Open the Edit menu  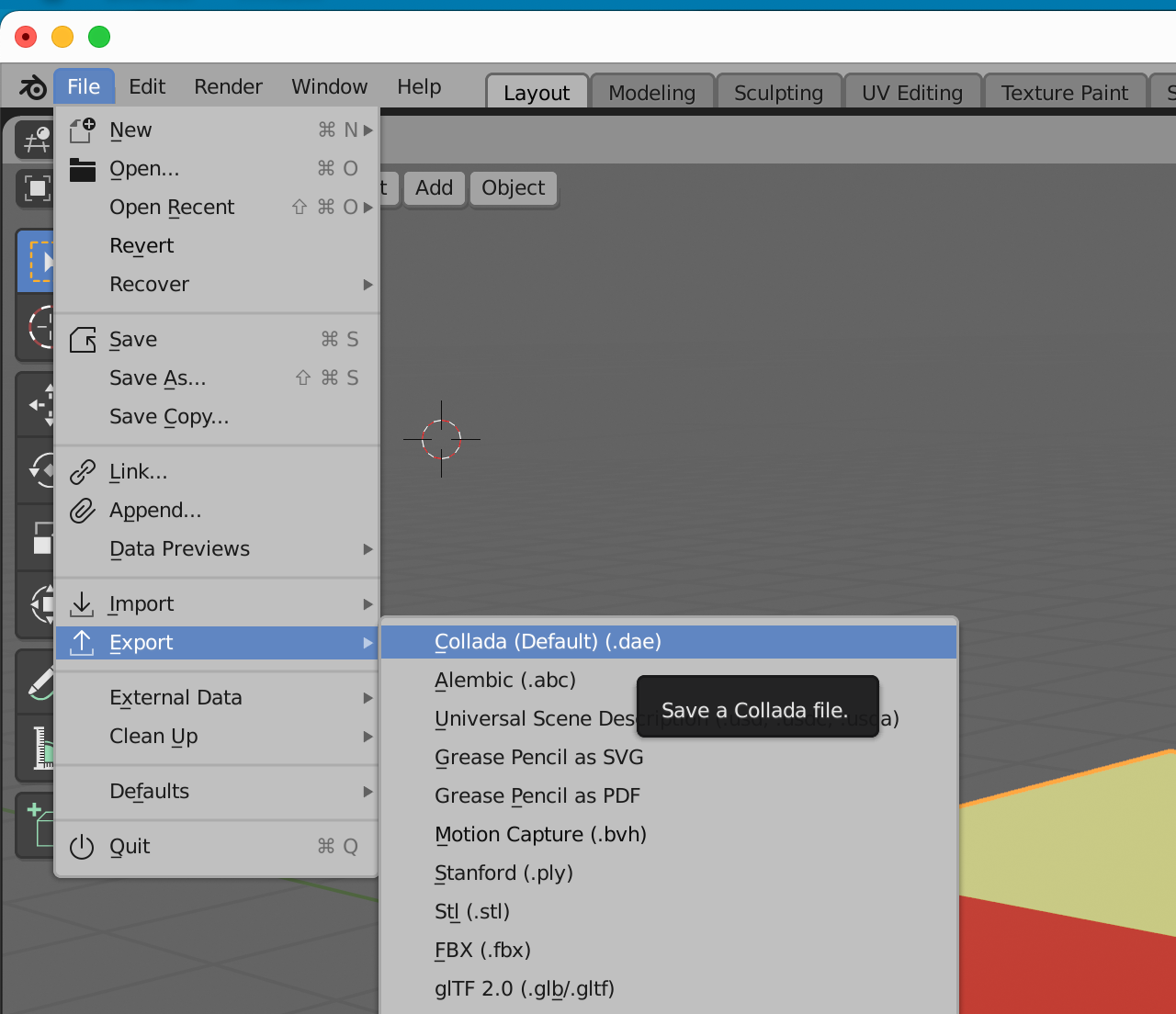coord(147,87)
